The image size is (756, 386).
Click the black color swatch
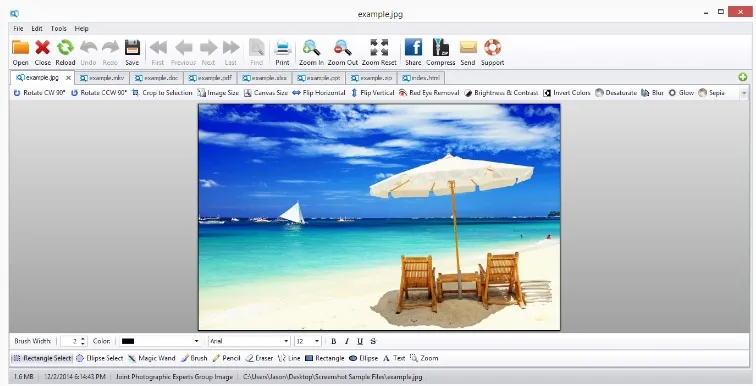(x=128, y=341)
